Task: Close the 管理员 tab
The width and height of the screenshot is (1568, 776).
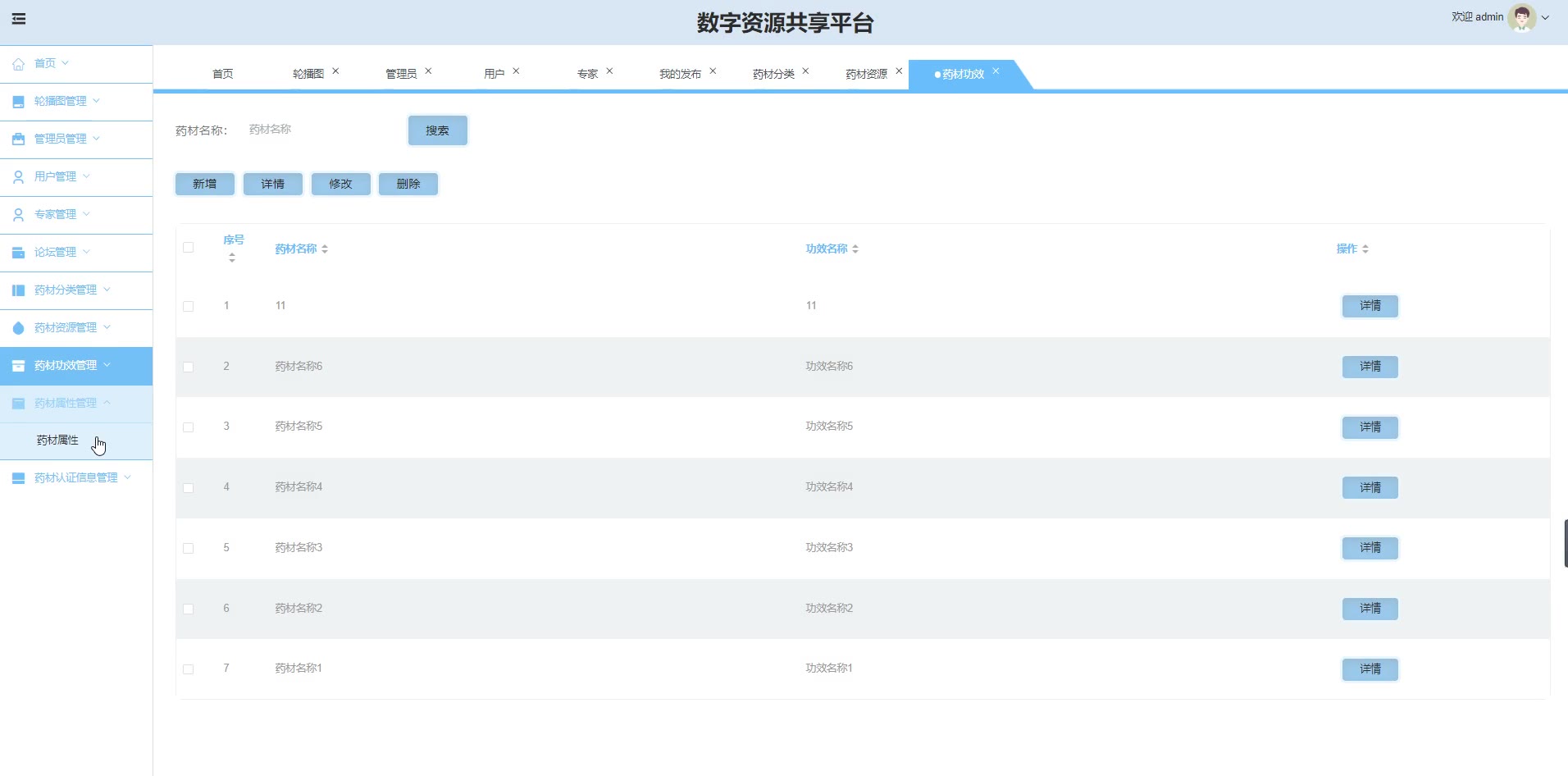Action: pyautogui.click(x=428, y=71)
